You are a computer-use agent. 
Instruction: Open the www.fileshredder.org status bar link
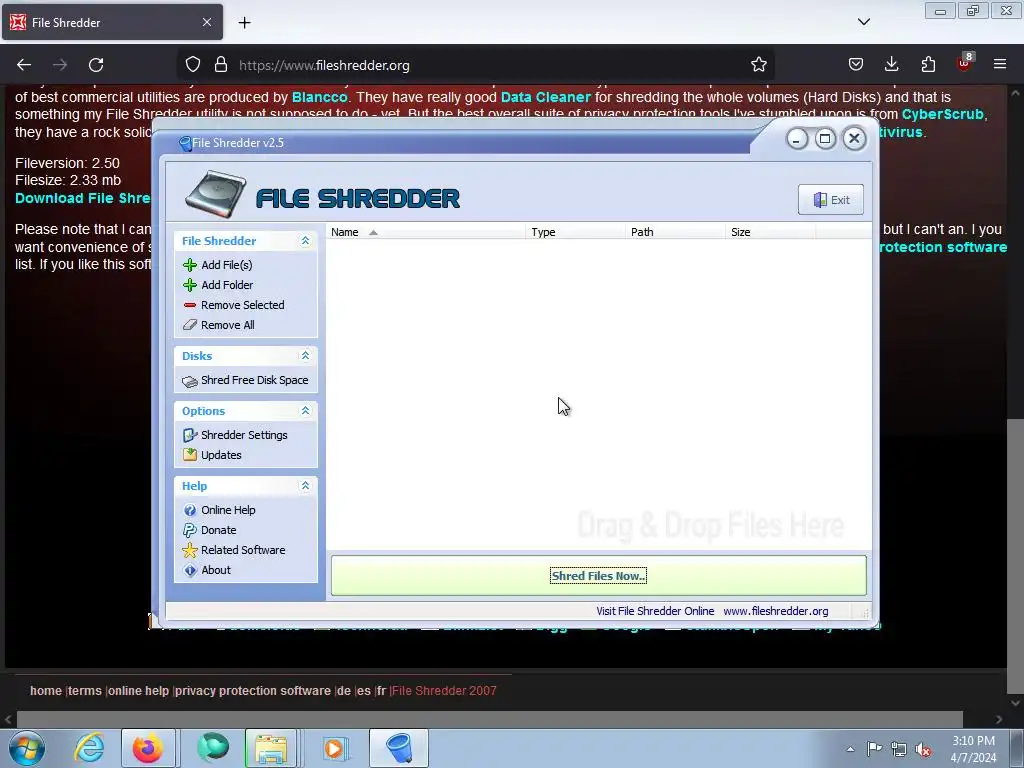point(776,611)
